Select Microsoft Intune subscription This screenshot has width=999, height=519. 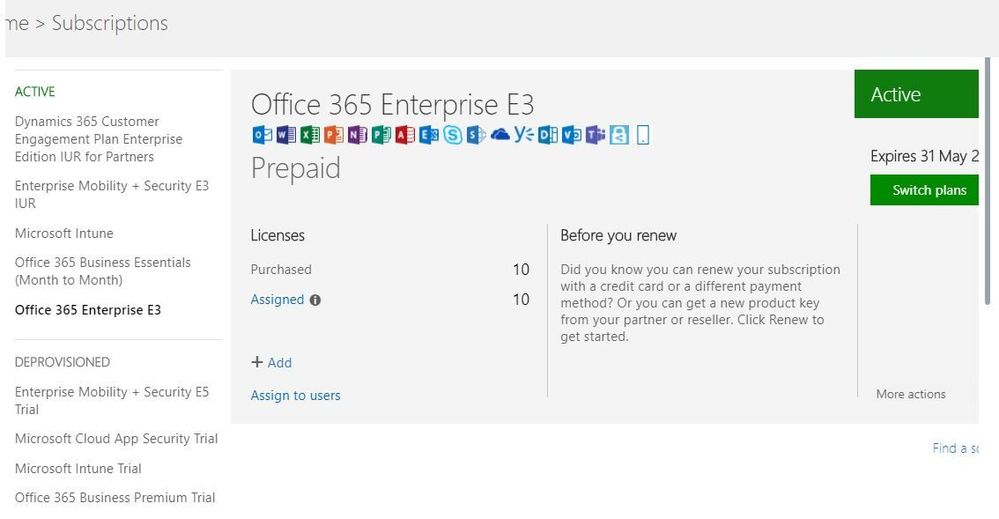click(64, 233)
